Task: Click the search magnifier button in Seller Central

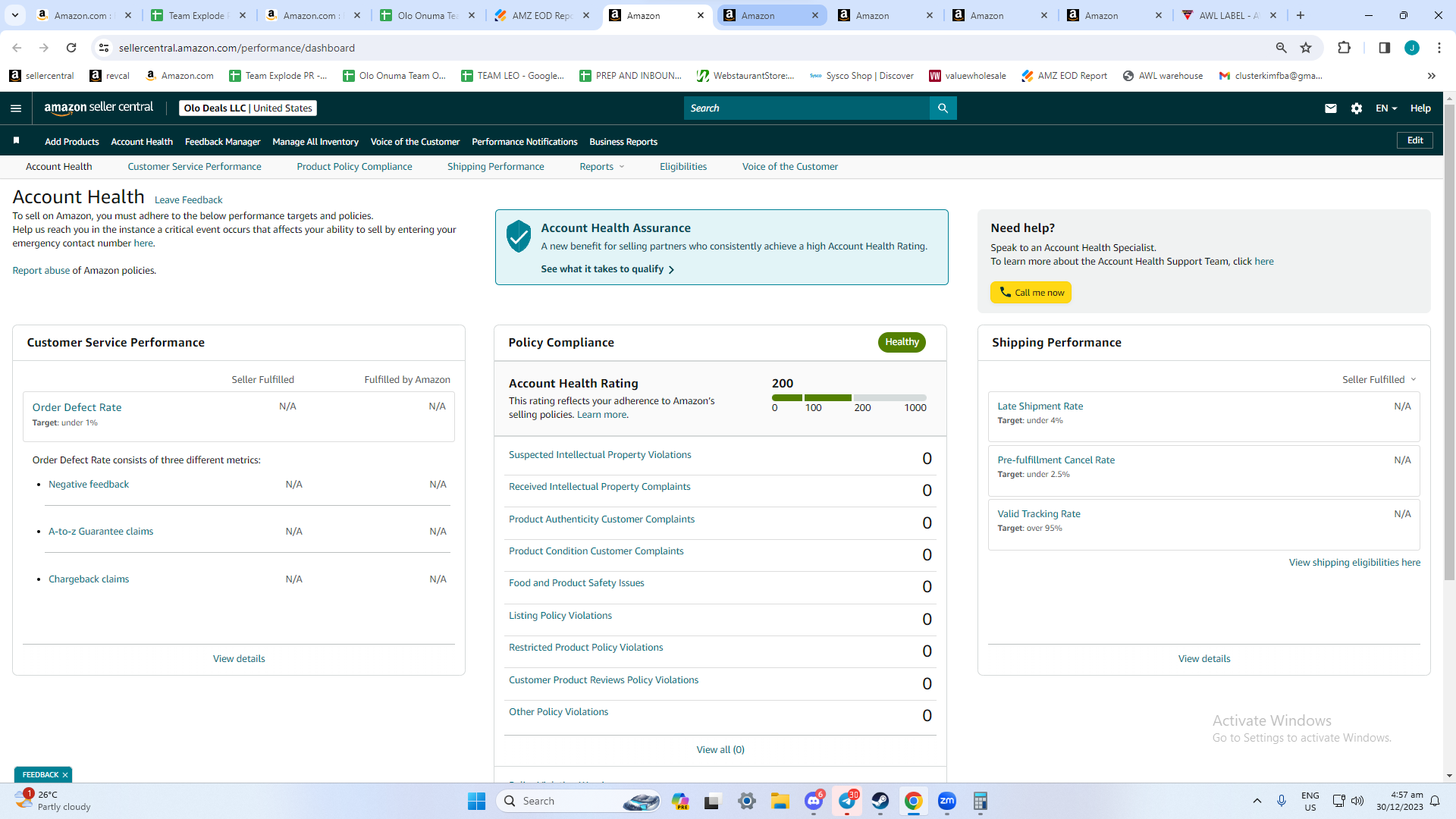Action: click(x=943, y=108)
